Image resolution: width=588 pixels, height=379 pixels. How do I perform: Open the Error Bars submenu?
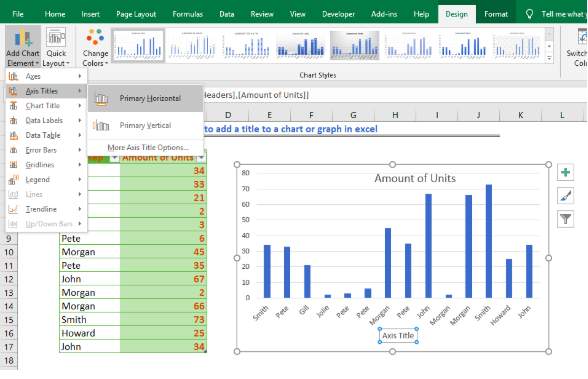click(x=46, y=150)
